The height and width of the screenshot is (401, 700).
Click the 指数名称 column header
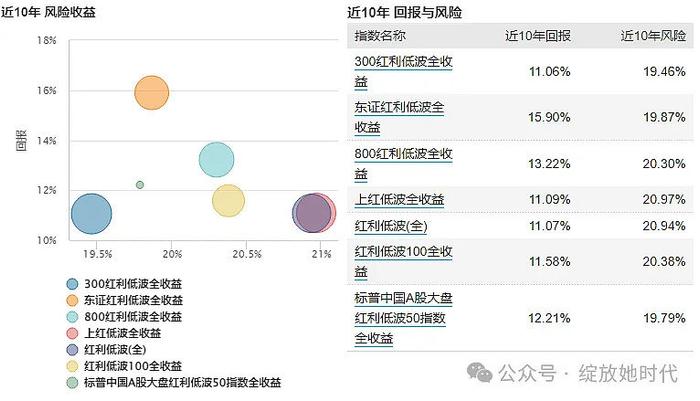(x=380, y=36)
